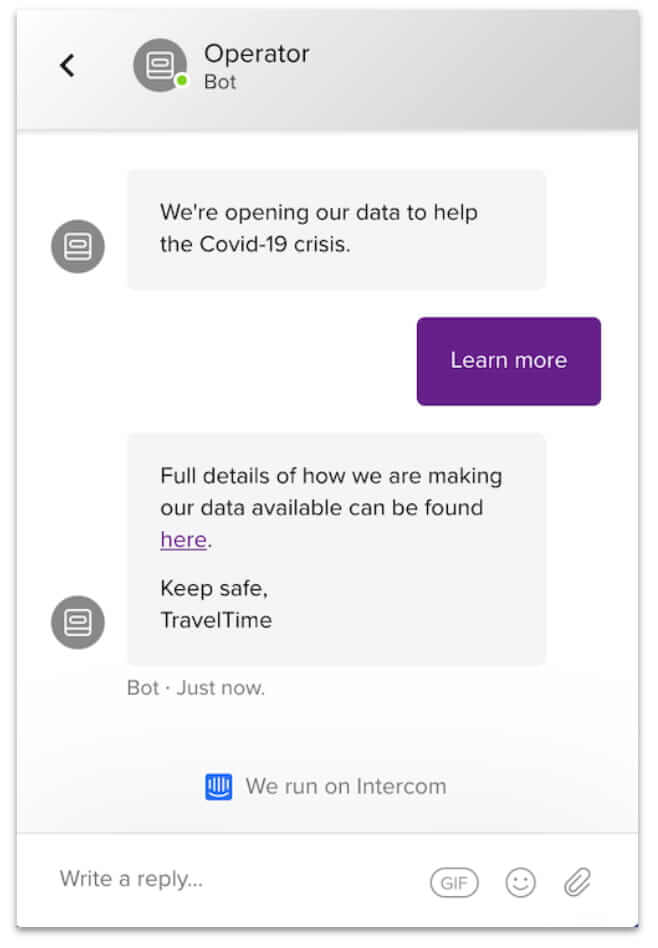Image resolution: width=658 pixels, height=948 pixels.
Task: Open the GIF picker
Action: (454, 882)
